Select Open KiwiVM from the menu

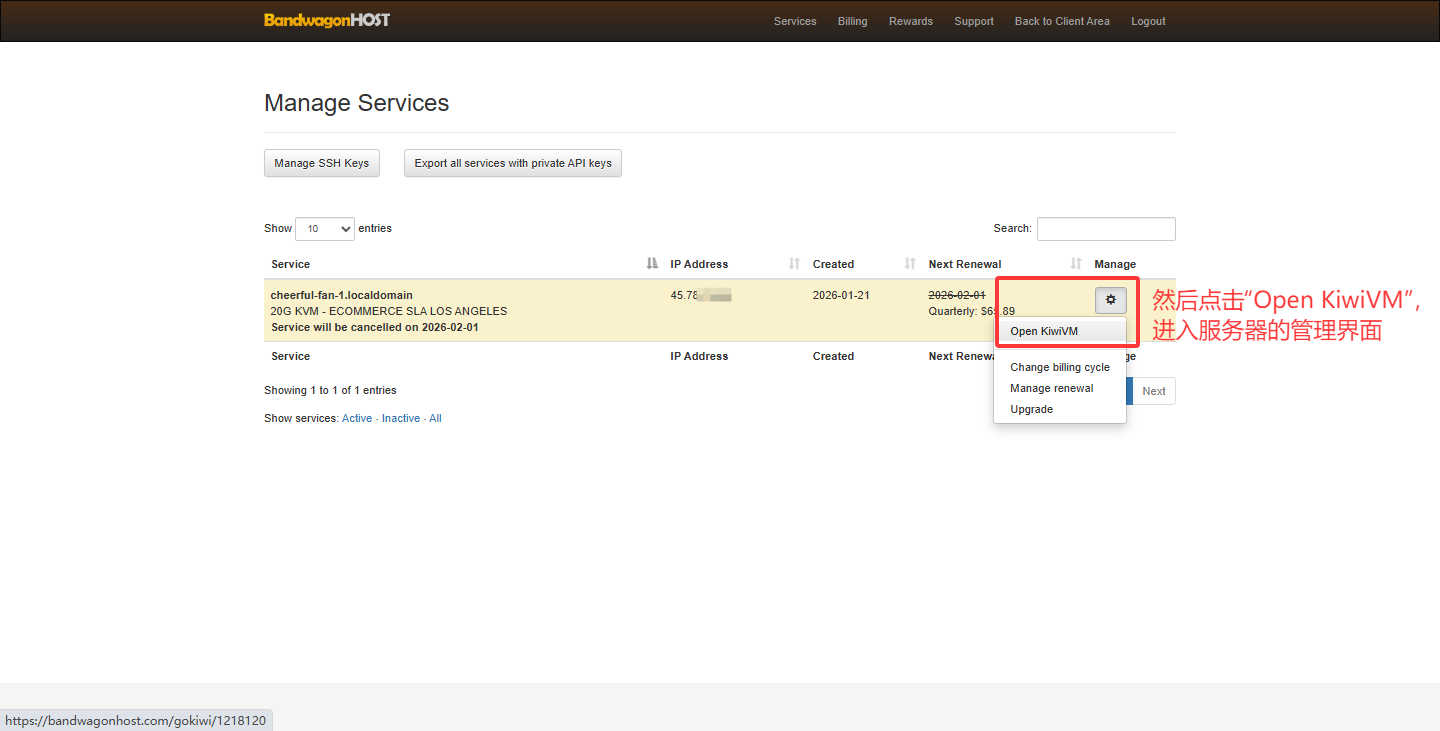pyautogui.click(x=1044, y=331)
